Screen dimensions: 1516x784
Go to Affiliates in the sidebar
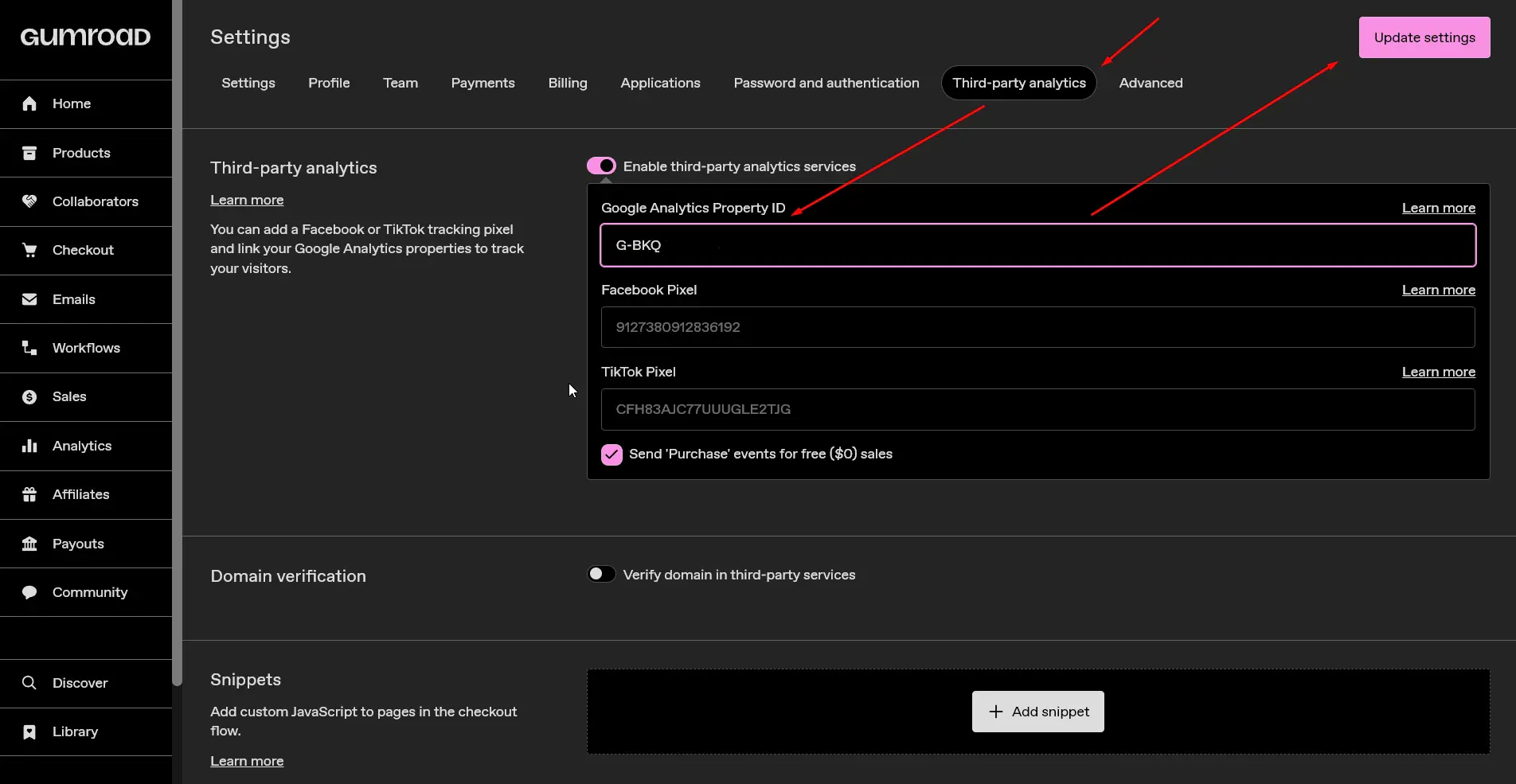(x=86, y=494)
